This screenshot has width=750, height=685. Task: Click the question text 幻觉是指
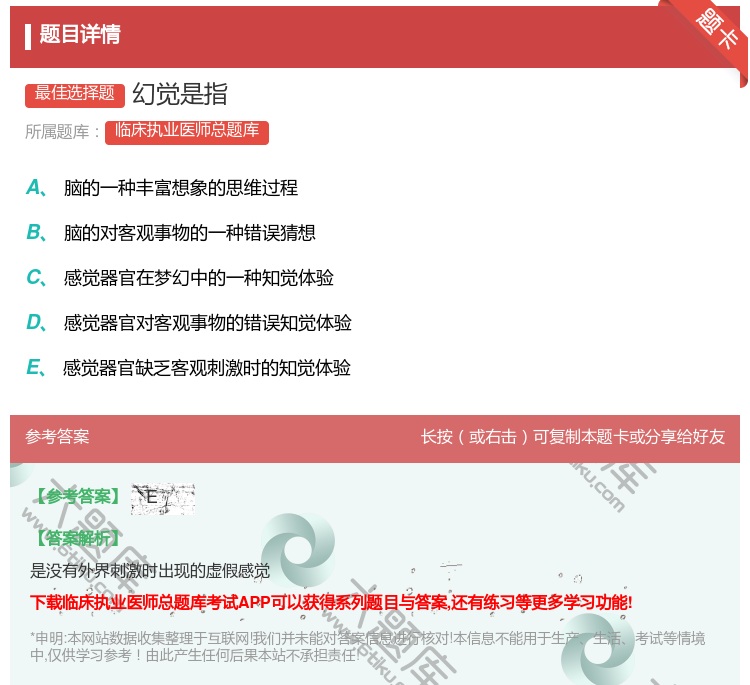tap(180, 94)
